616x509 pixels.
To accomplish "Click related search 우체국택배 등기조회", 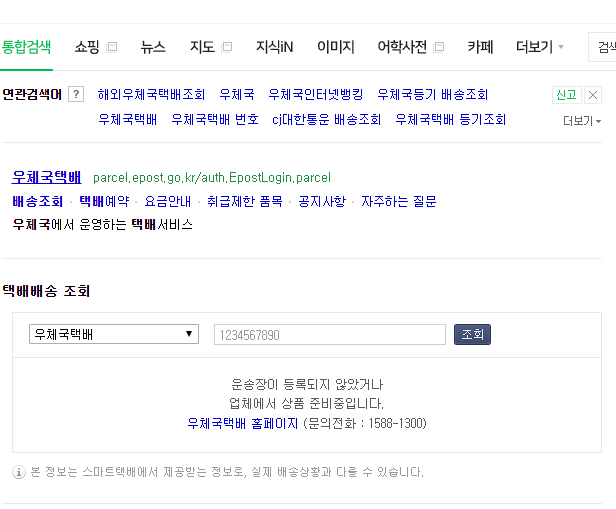I will click(451, 119).
